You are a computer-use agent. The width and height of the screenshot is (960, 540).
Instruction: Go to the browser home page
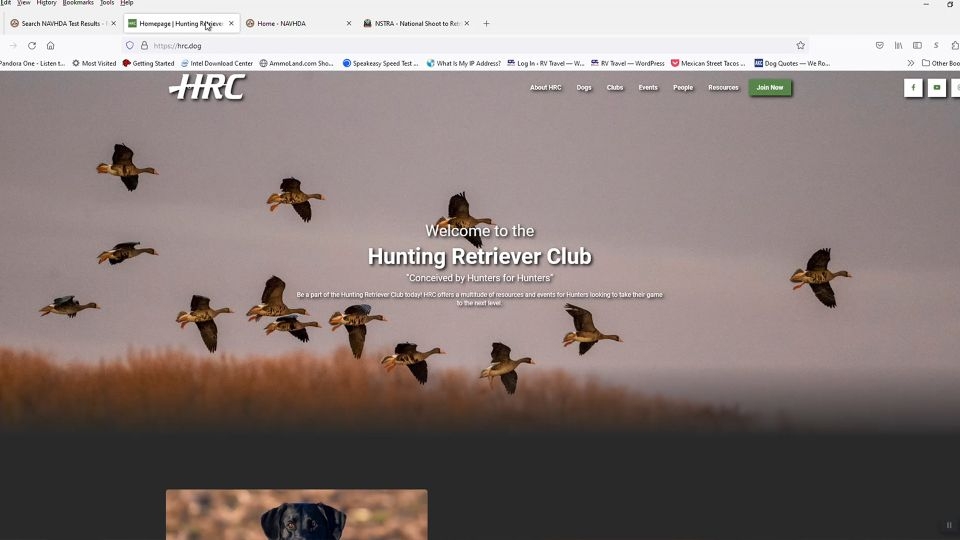tap(51, 45)
